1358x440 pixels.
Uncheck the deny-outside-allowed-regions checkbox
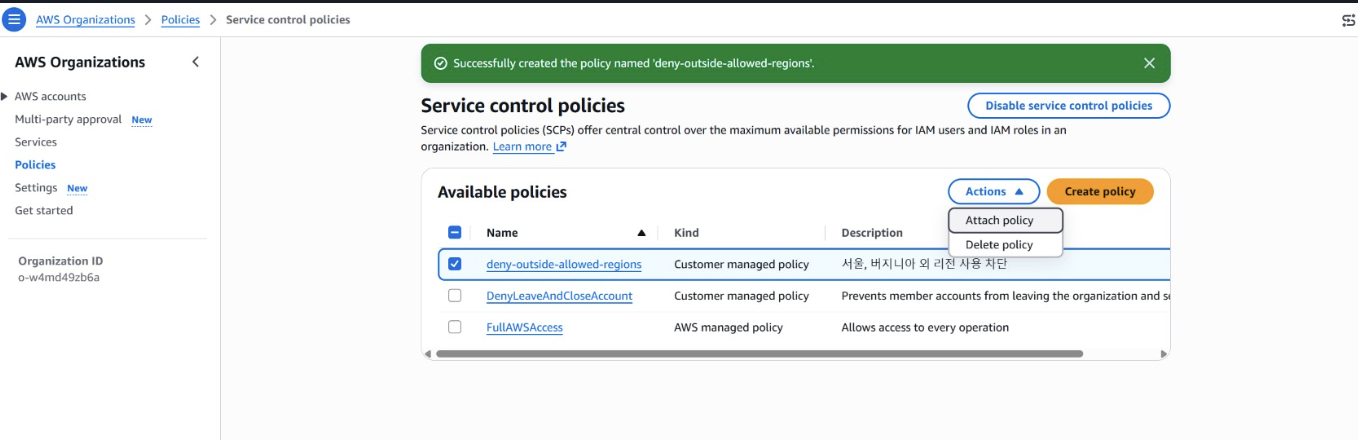tap(454, 264)
